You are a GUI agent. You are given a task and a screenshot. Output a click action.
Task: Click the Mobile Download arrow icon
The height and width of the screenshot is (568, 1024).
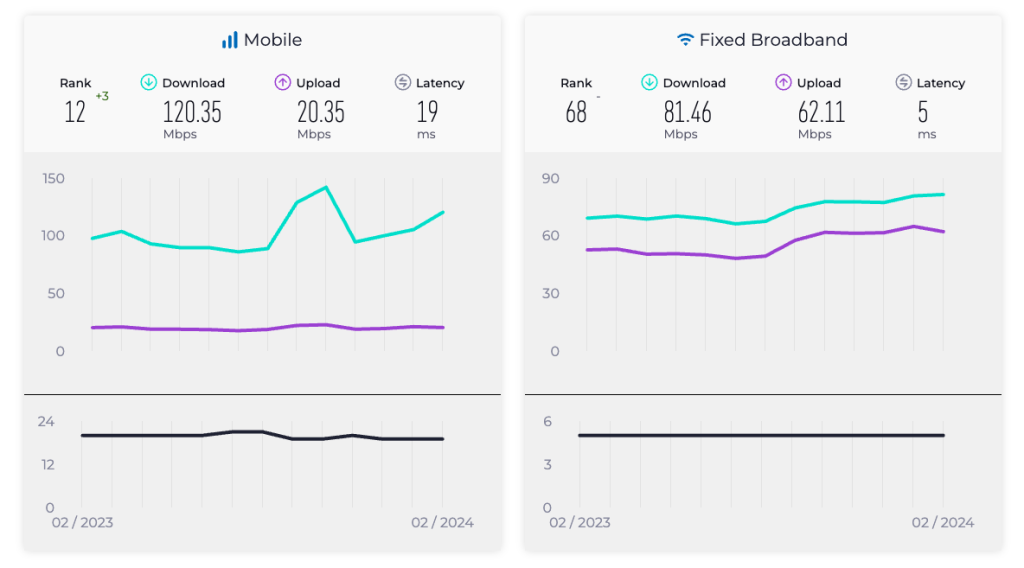point(149,82)
